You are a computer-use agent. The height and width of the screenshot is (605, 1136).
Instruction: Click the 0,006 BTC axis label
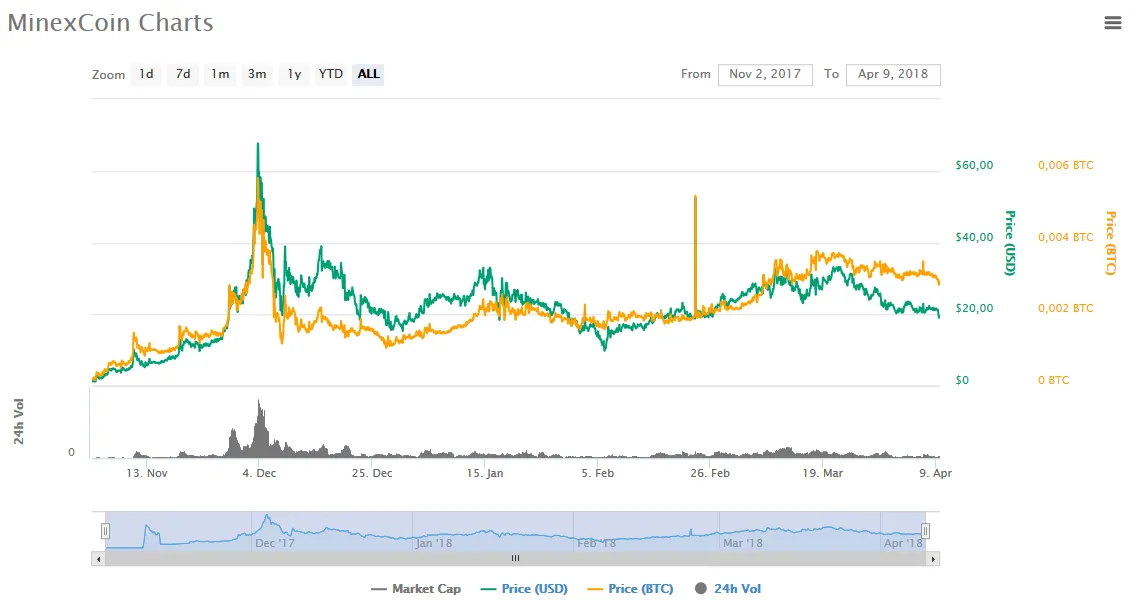tap(1066, 165)
